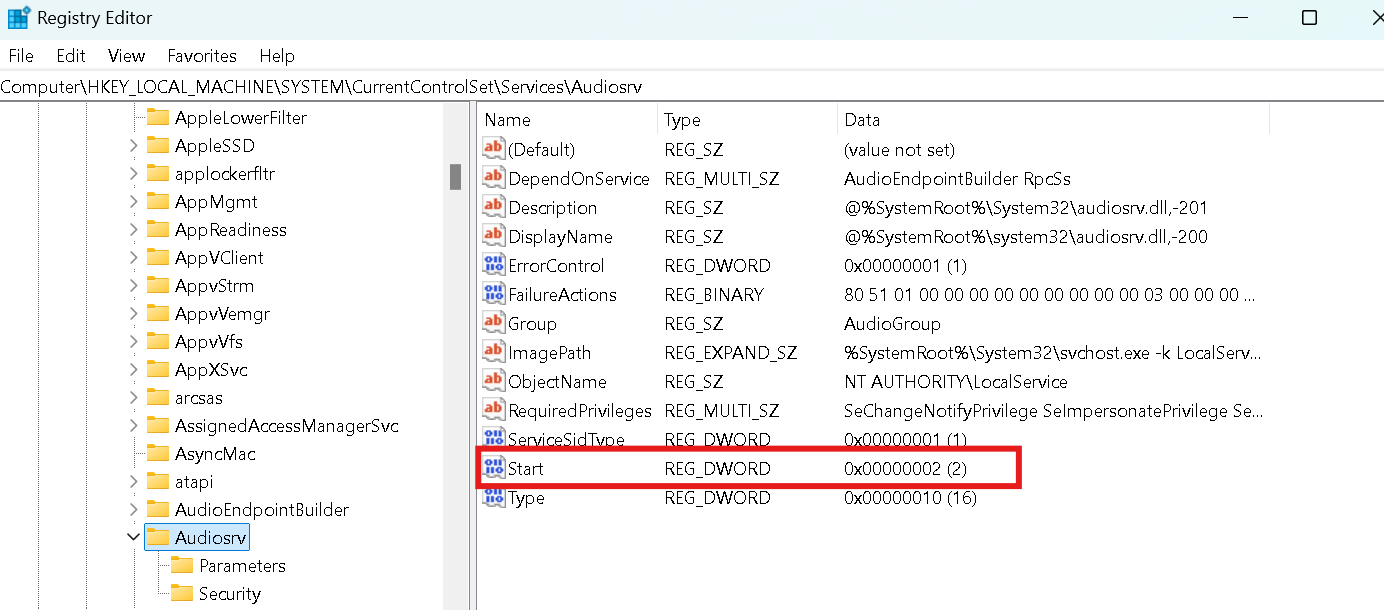This screenshot has height=610, width=1384.
Task: Select the AppReadiness folder icon
Action: click(x=158, y=229)
